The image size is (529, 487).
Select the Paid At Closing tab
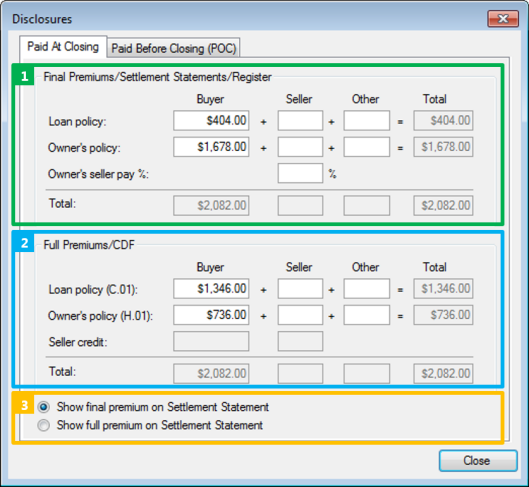[x=63, y=47]
